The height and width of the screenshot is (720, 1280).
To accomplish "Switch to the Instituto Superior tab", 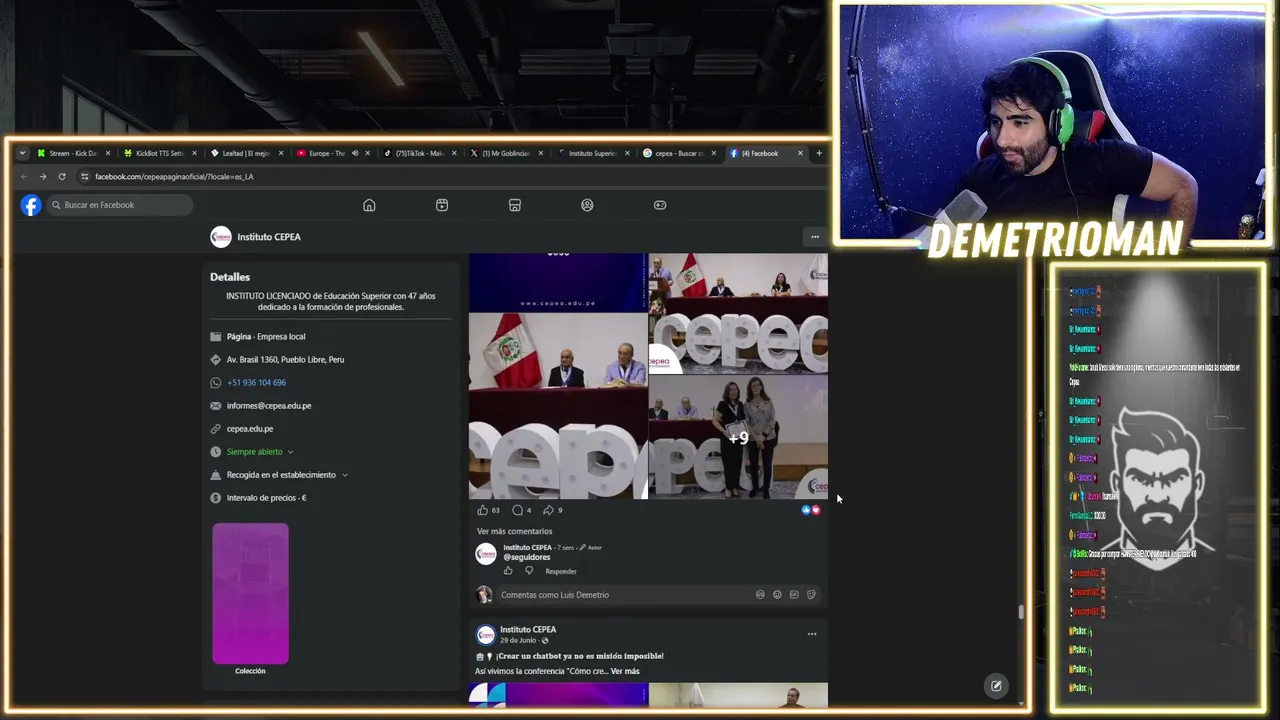I will 594,153.
